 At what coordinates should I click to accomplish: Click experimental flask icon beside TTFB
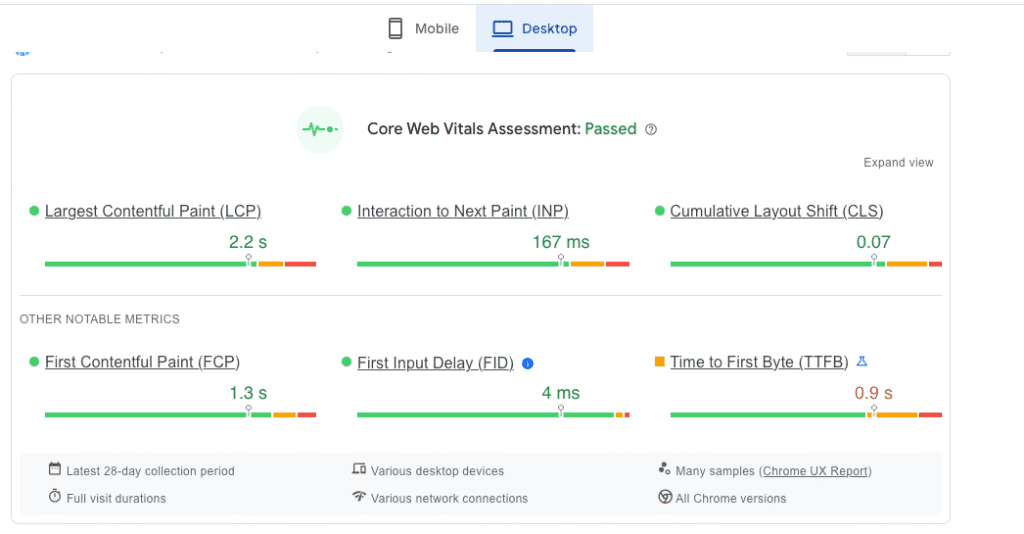pyautogui.click(x=862, y=362)
